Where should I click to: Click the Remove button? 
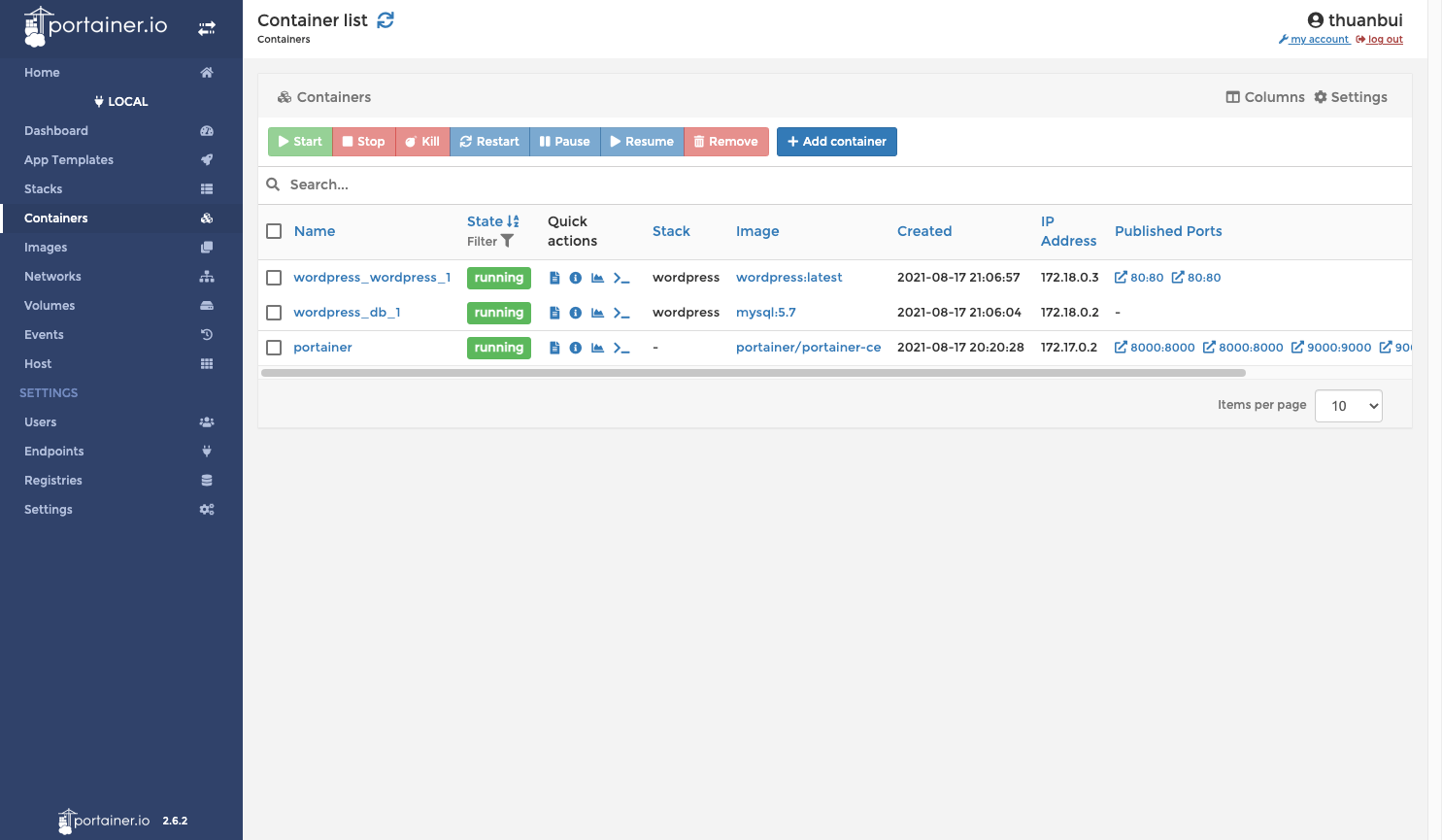pyautogui.click(x=726, y=142)
